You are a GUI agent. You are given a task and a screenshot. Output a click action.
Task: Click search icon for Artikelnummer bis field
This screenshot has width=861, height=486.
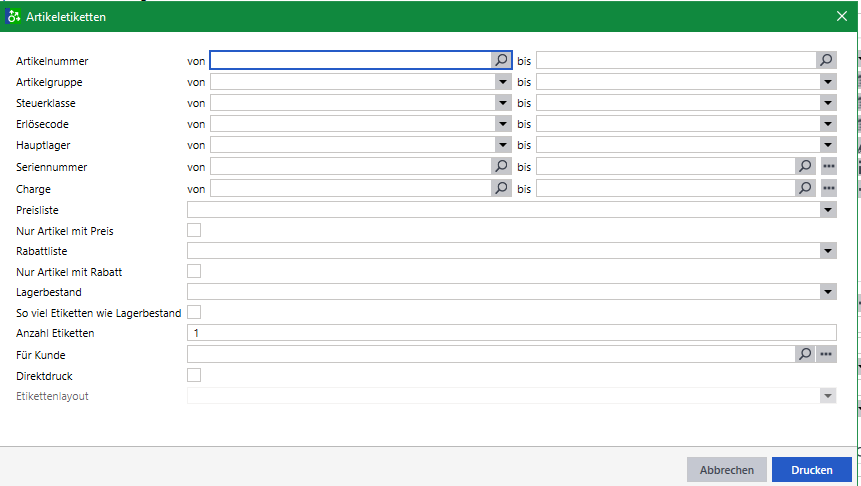pos(826,61)
